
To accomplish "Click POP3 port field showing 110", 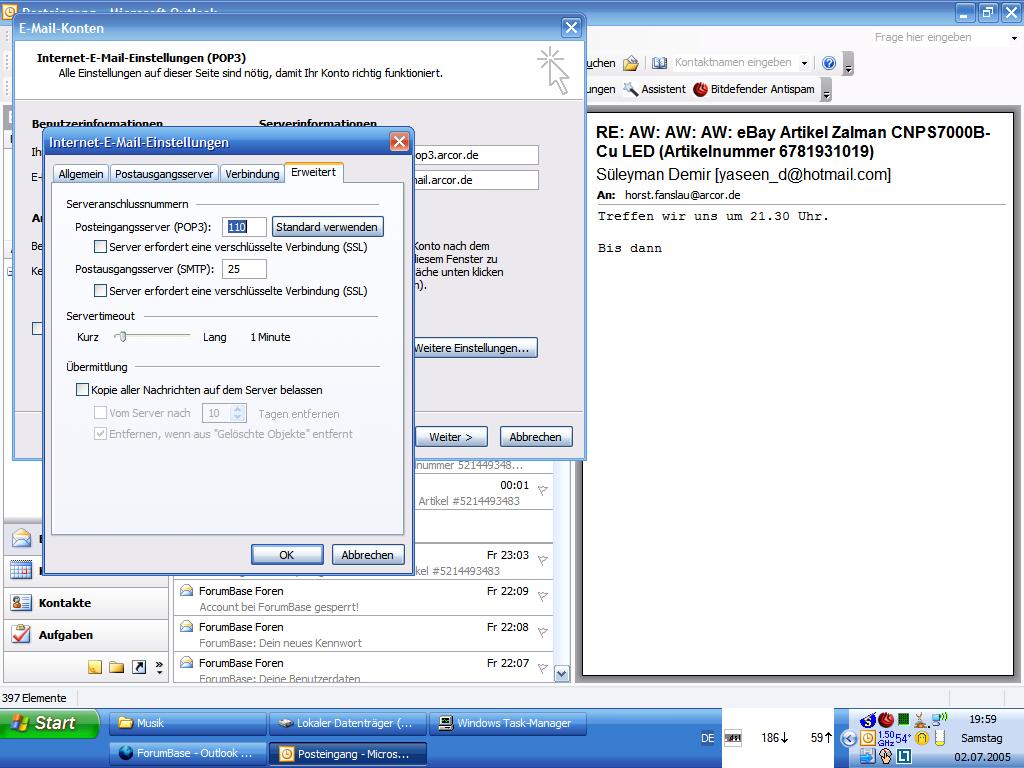I will point(244,227).
